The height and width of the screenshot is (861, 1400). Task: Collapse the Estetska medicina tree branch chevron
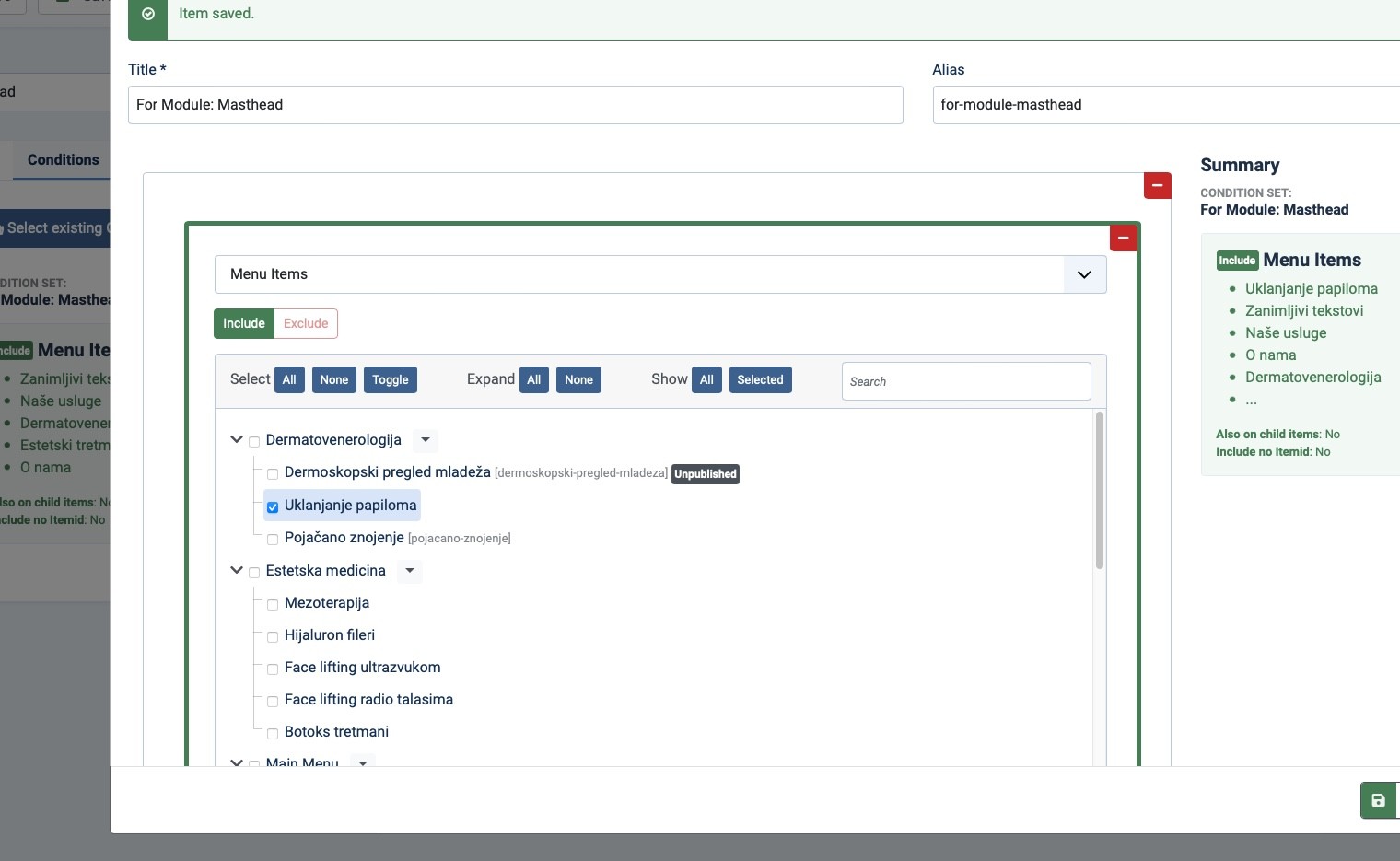237,570
